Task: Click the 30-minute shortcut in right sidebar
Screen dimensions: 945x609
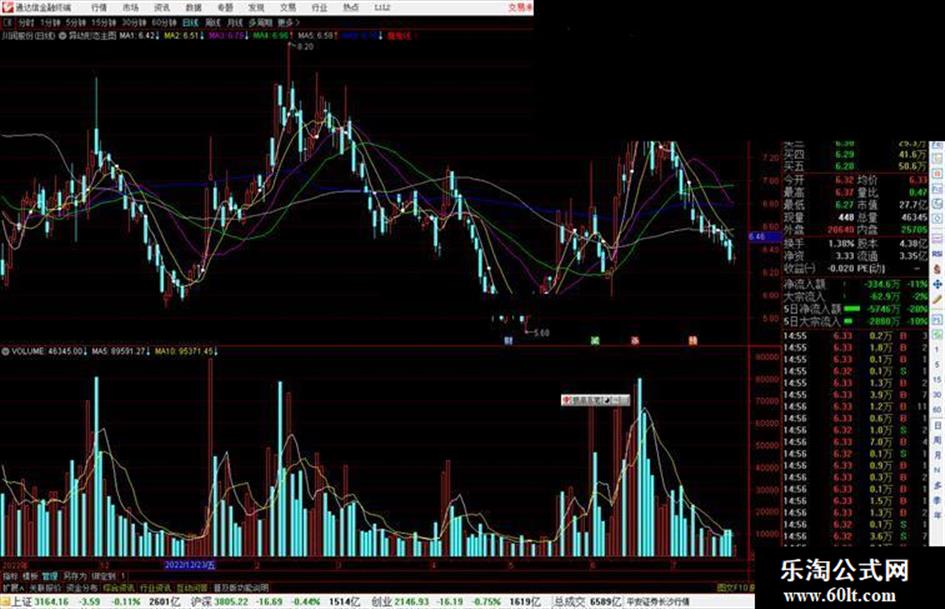Action: [x=937, y=395]
